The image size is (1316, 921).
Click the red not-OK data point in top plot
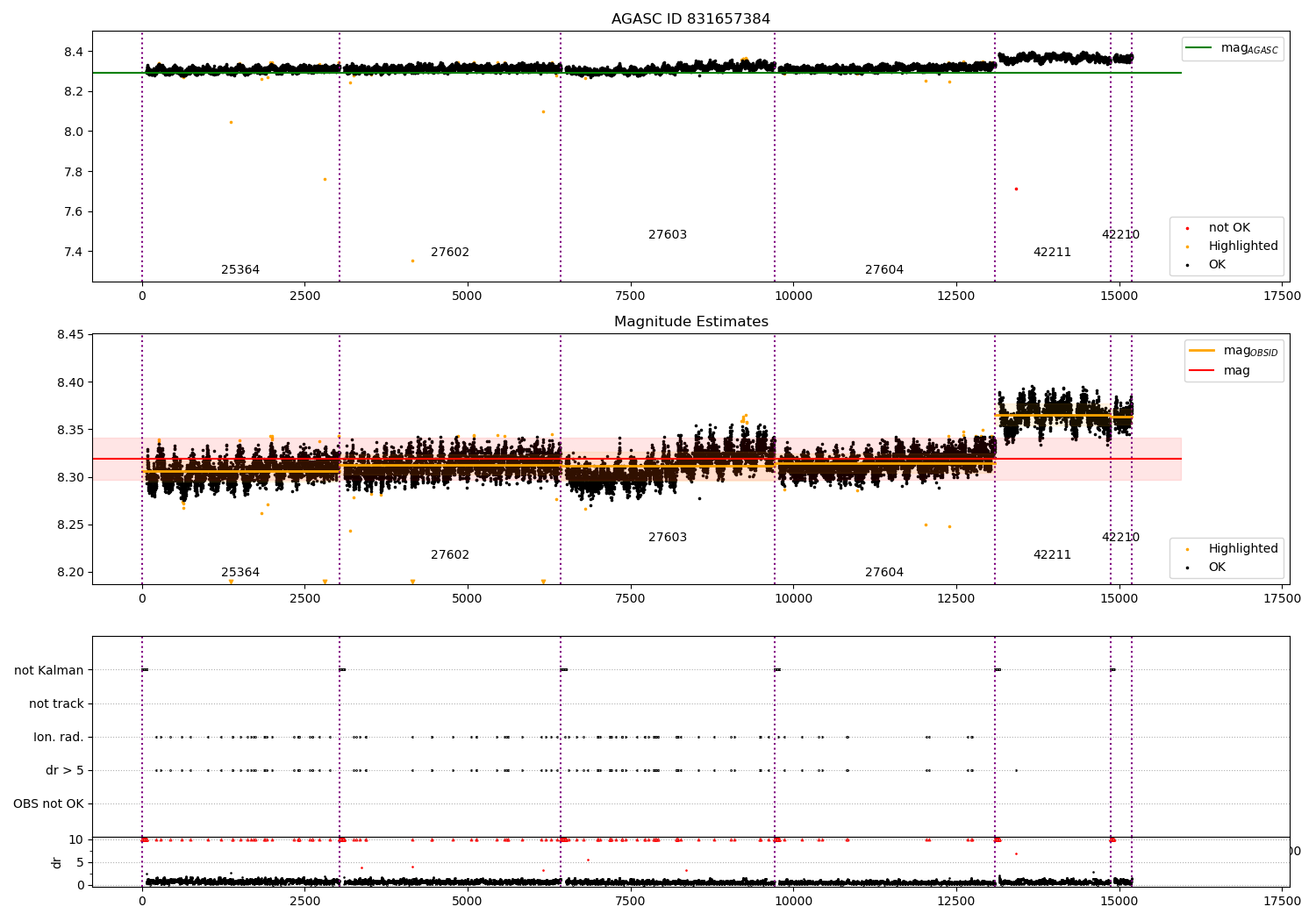(x=1016, y=189)
